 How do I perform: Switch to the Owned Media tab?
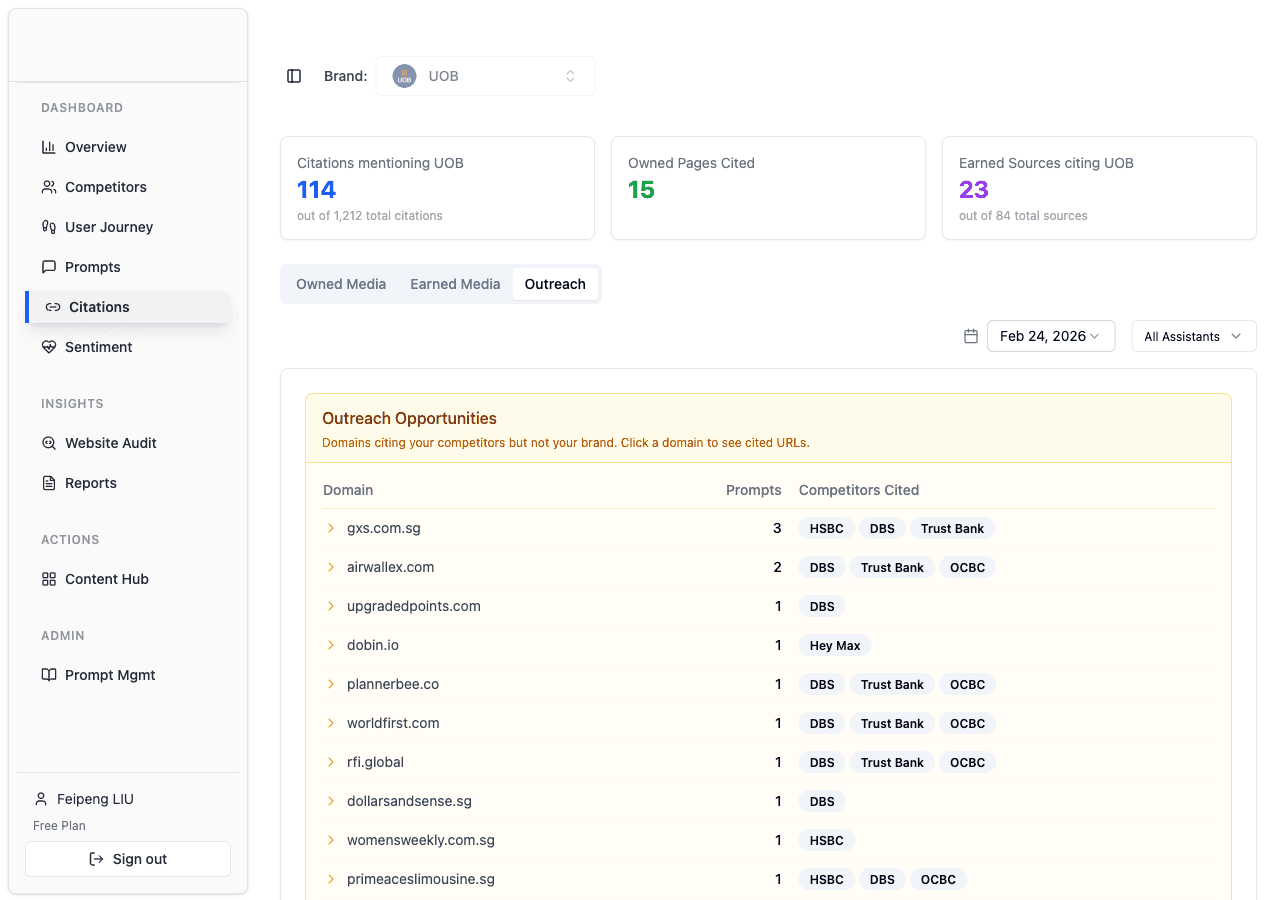340,284
